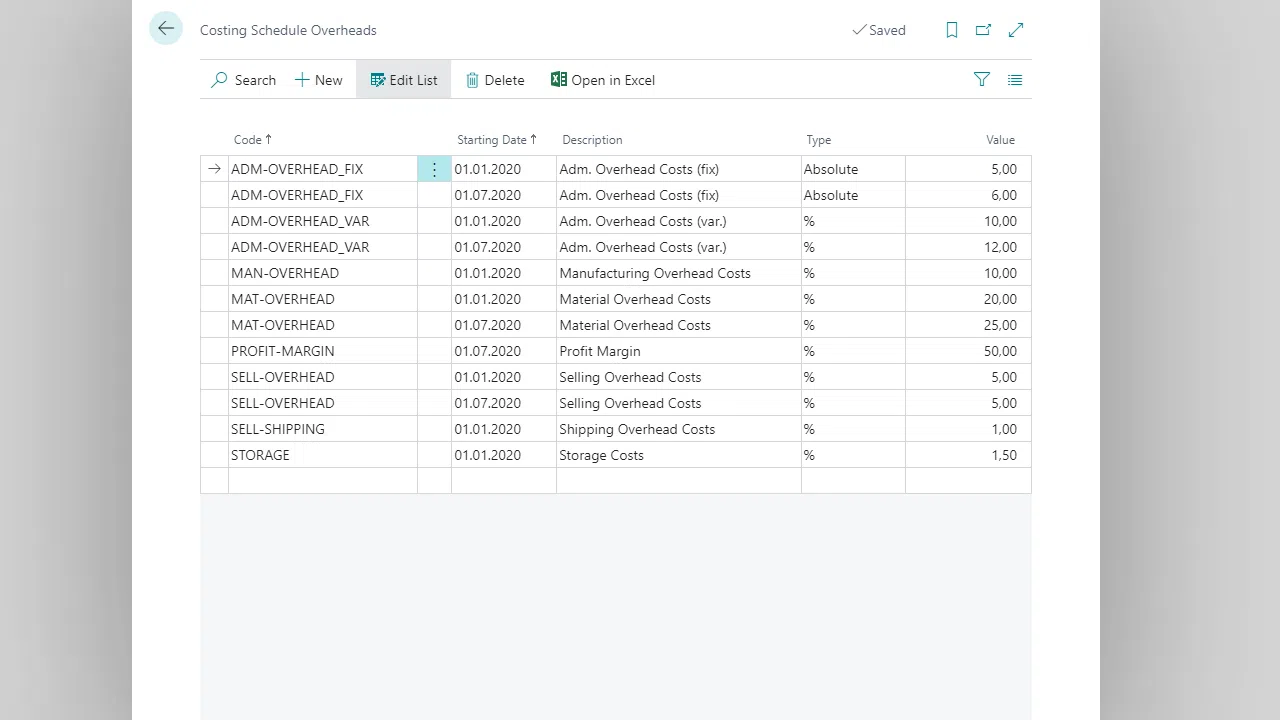Click Shipping Overhead Costs description
Viewport: 1280px width, 720px height.
(x=679, y=429)
